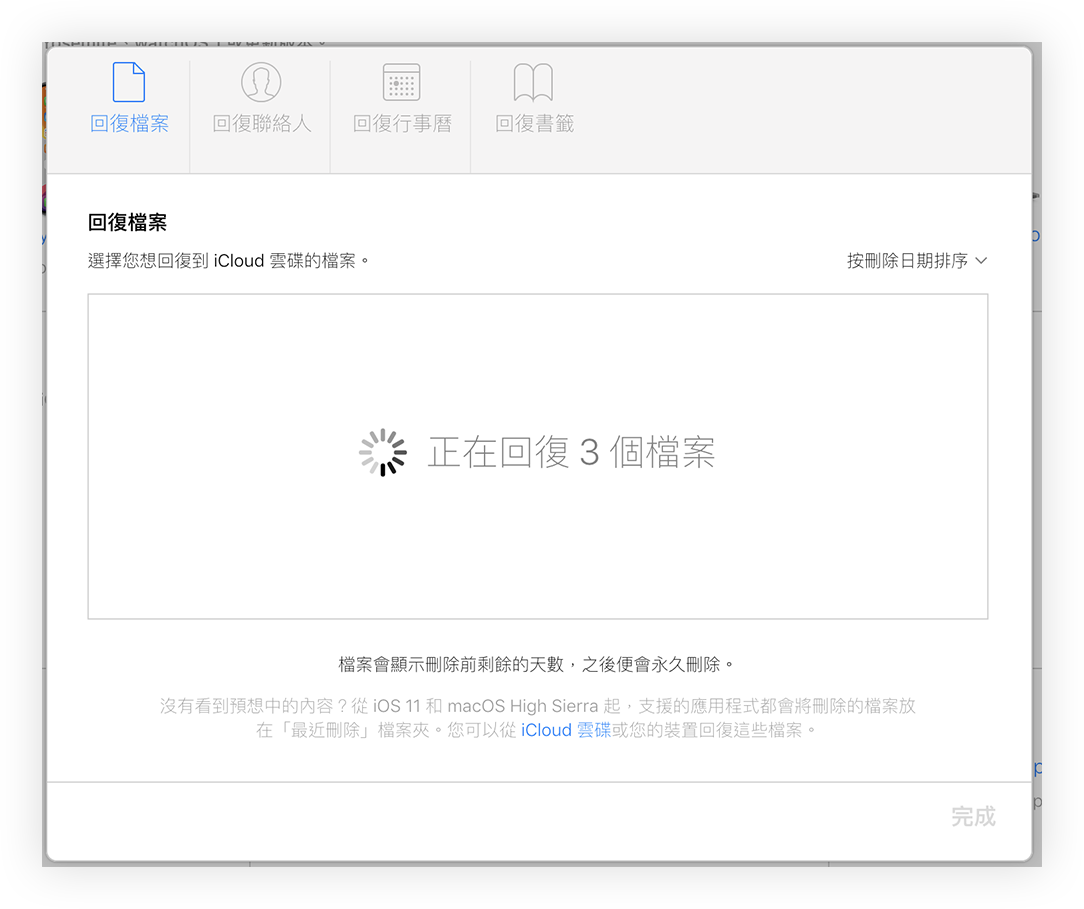
Task: Click the 回復聯絡人 person icon
Action: click(261, 82)
